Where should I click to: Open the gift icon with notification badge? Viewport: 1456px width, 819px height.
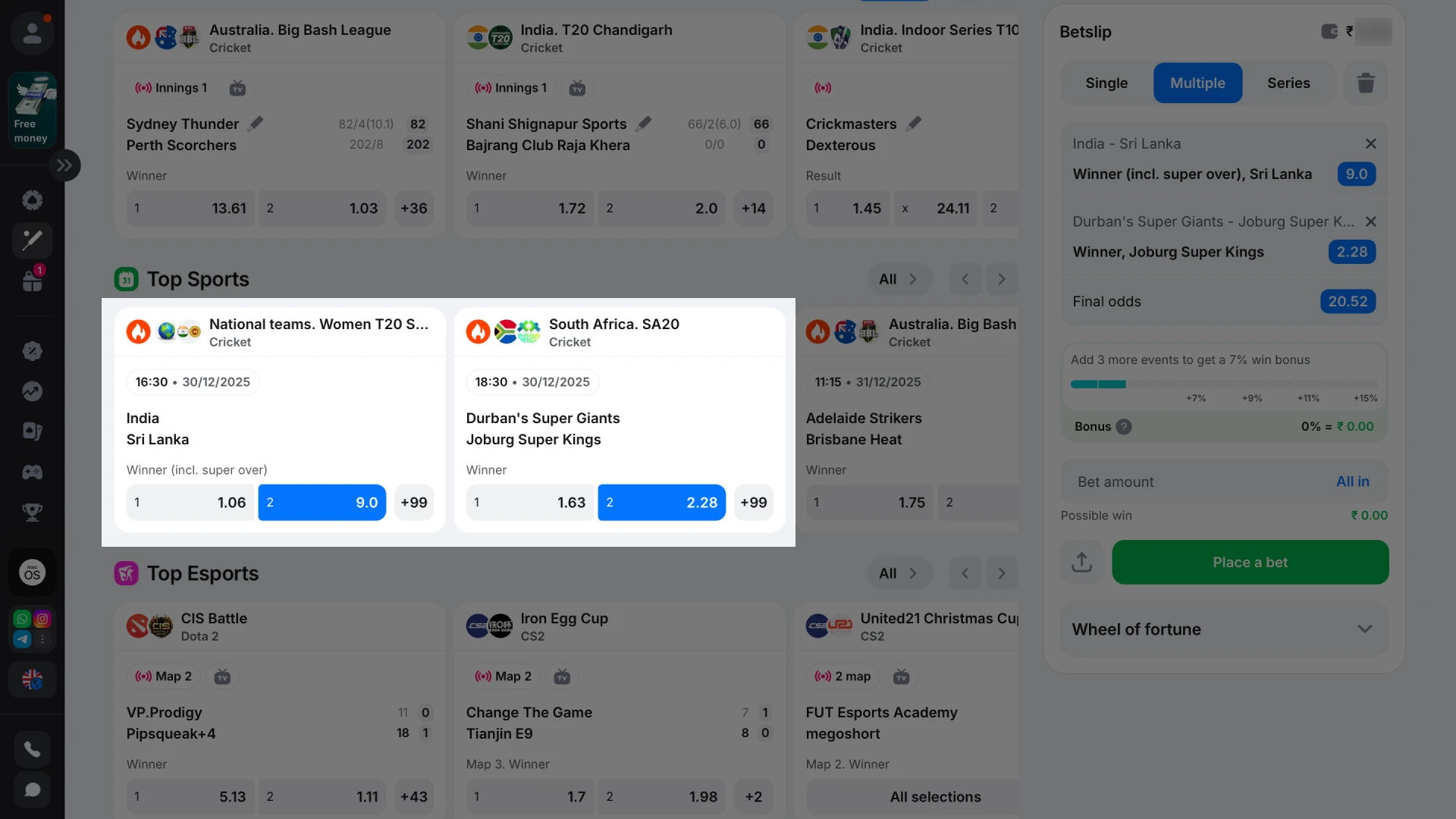click(x=32, y=280)
